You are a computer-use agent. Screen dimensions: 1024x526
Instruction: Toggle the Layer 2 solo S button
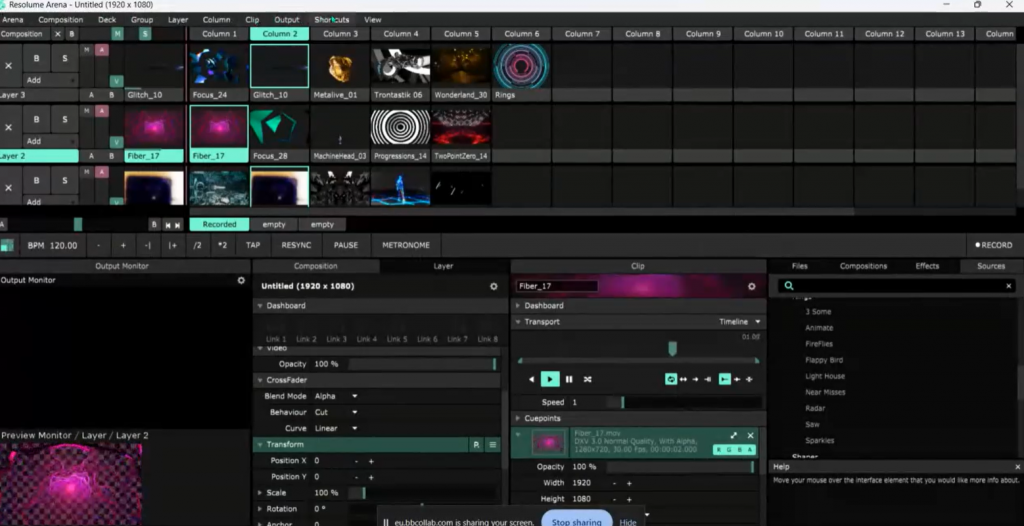point(65,119)
